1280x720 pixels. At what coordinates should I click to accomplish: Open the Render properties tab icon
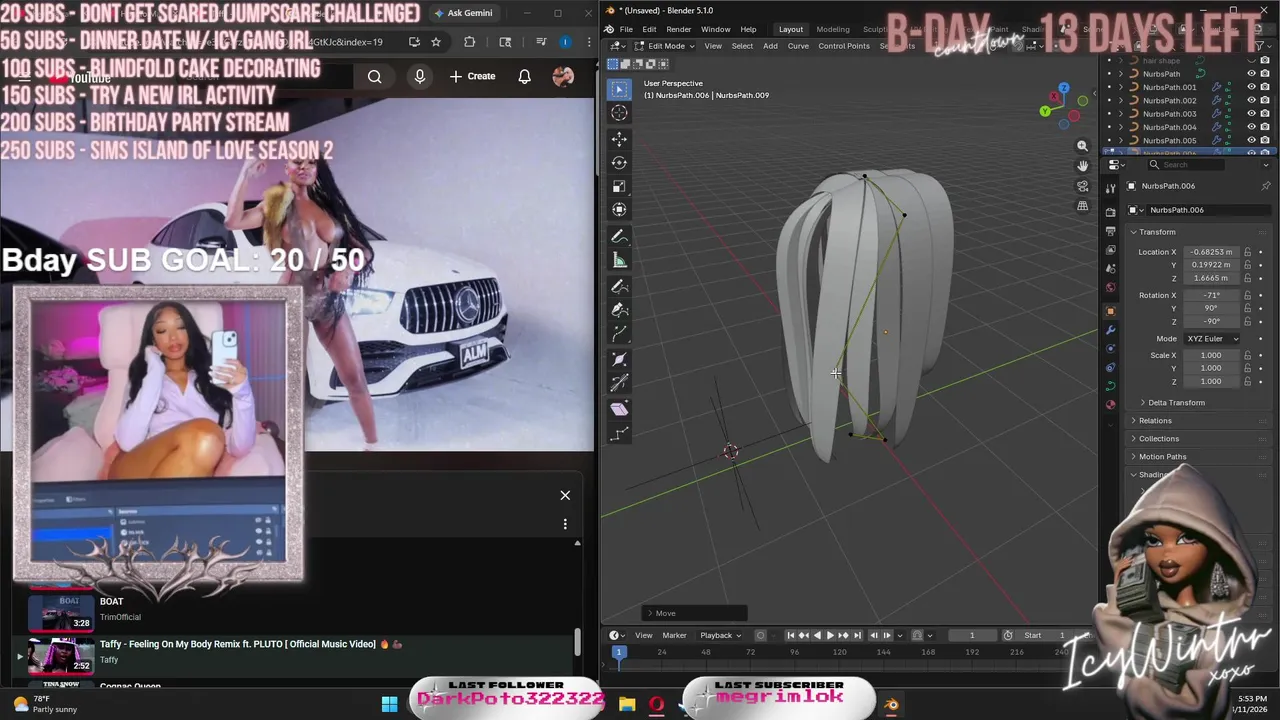pyautogui.click(x=1110, y=212)
